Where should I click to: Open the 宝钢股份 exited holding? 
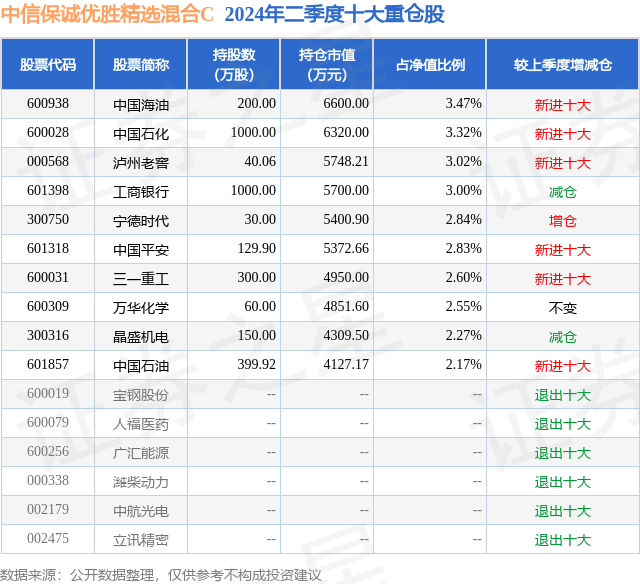pyautogui.click(x=141, y=395)
